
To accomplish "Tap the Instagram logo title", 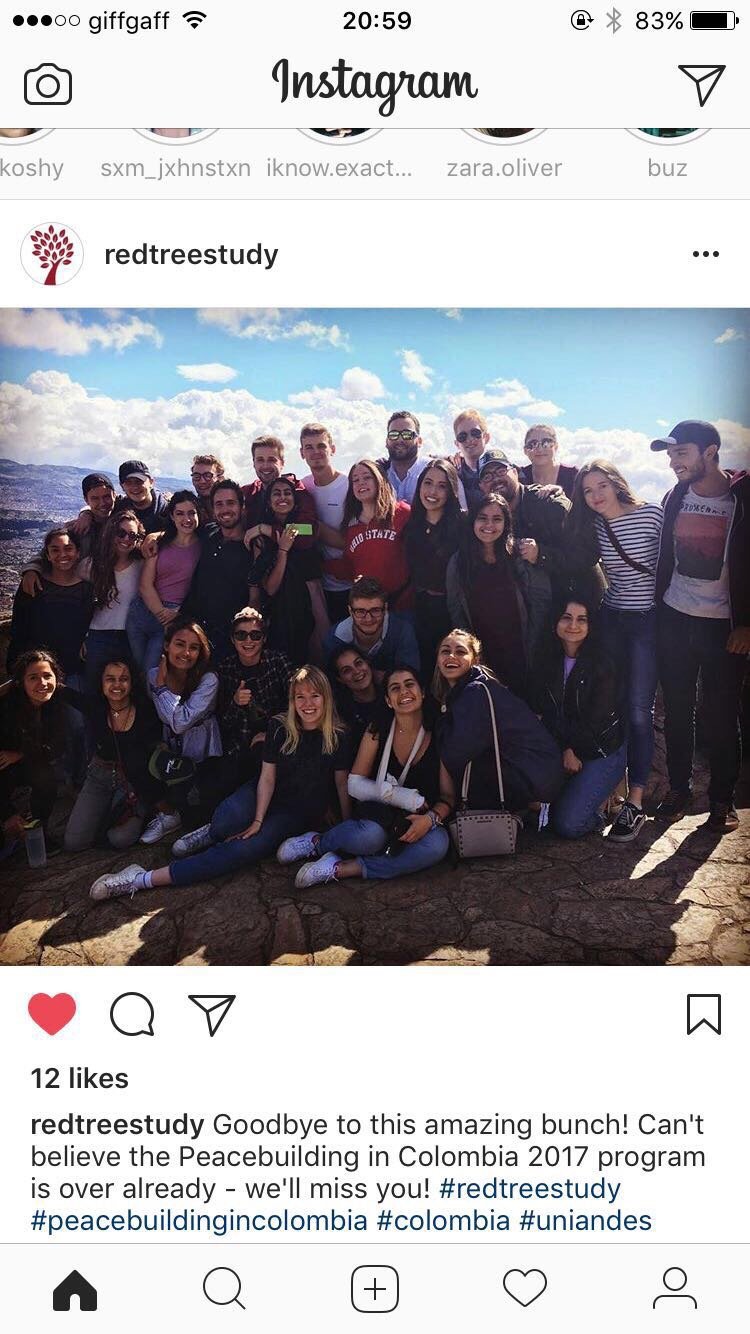I will [375, 84].
